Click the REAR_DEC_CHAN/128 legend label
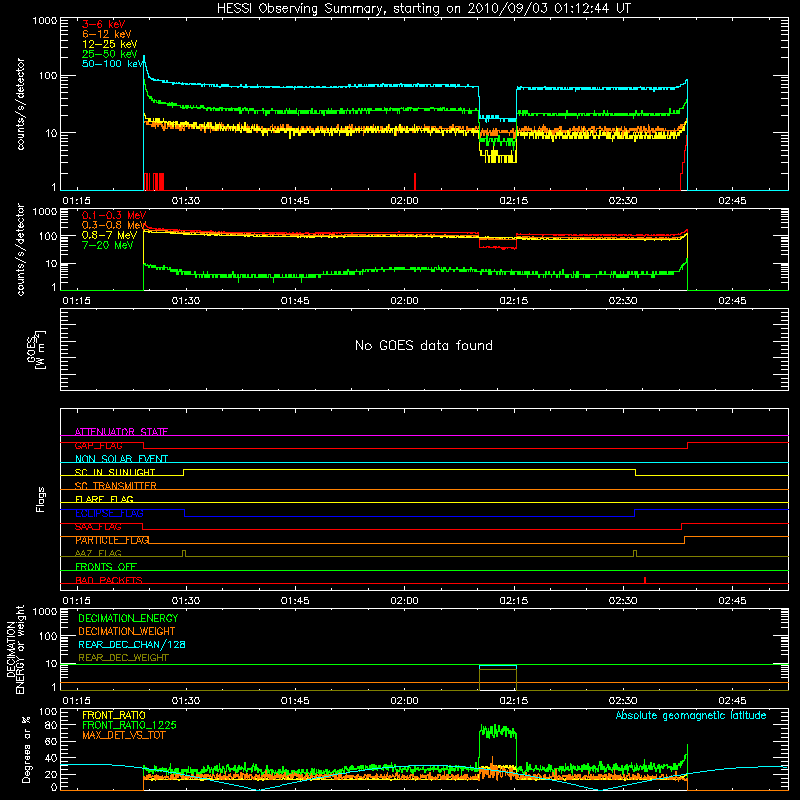The height and width of the screenshot is (800, 800). (x=132, y=644)
